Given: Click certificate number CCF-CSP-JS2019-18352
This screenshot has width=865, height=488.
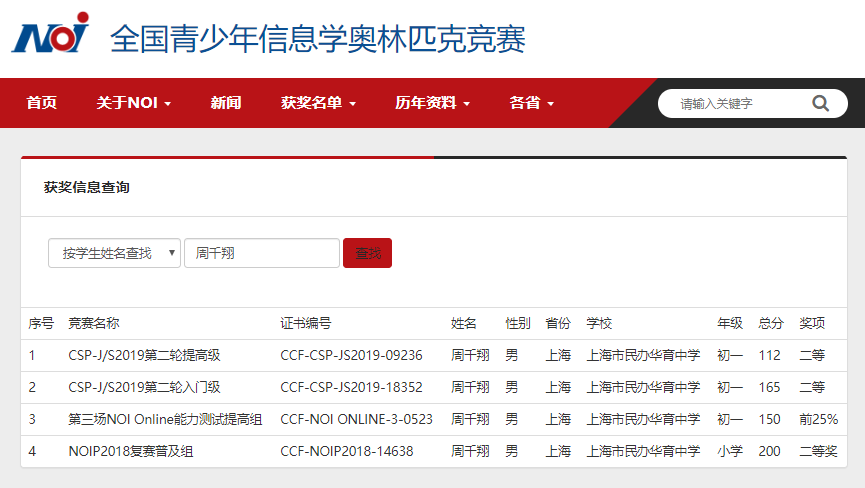Looking at the screenshot, I should point(351,387).
